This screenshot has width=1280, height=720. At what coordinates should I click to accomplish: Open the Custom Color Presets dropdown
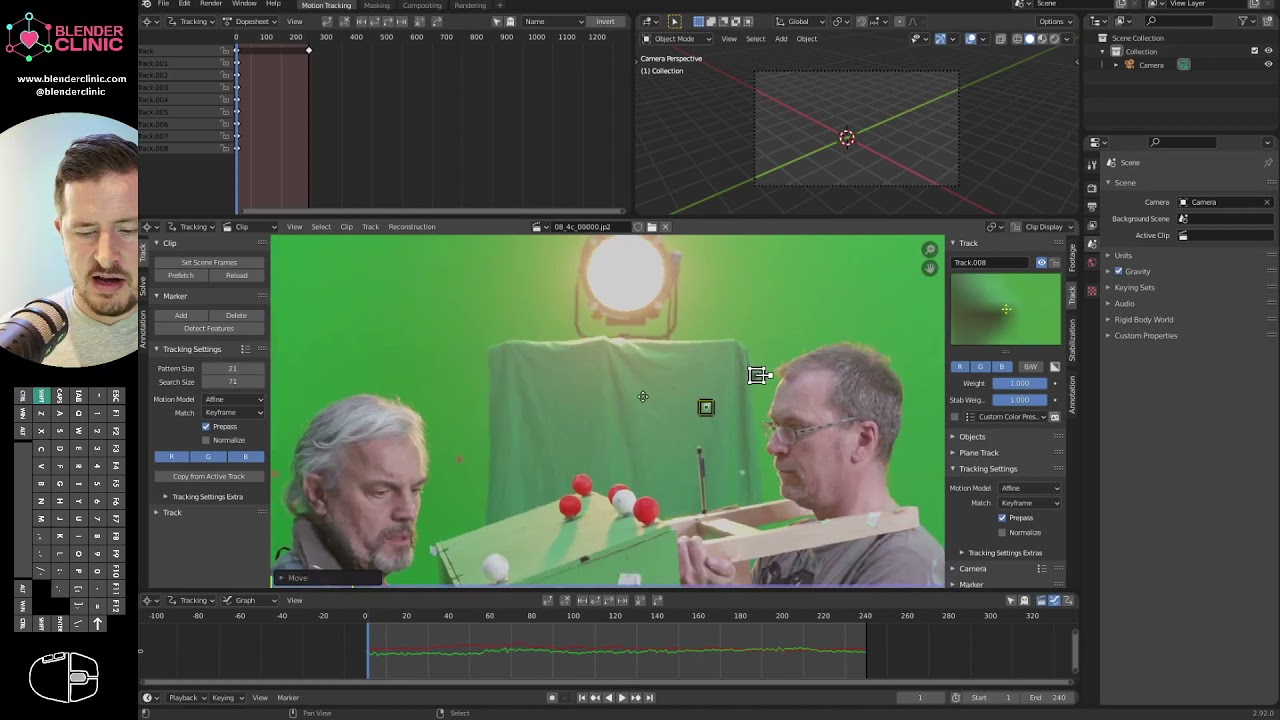[1005, 417]
